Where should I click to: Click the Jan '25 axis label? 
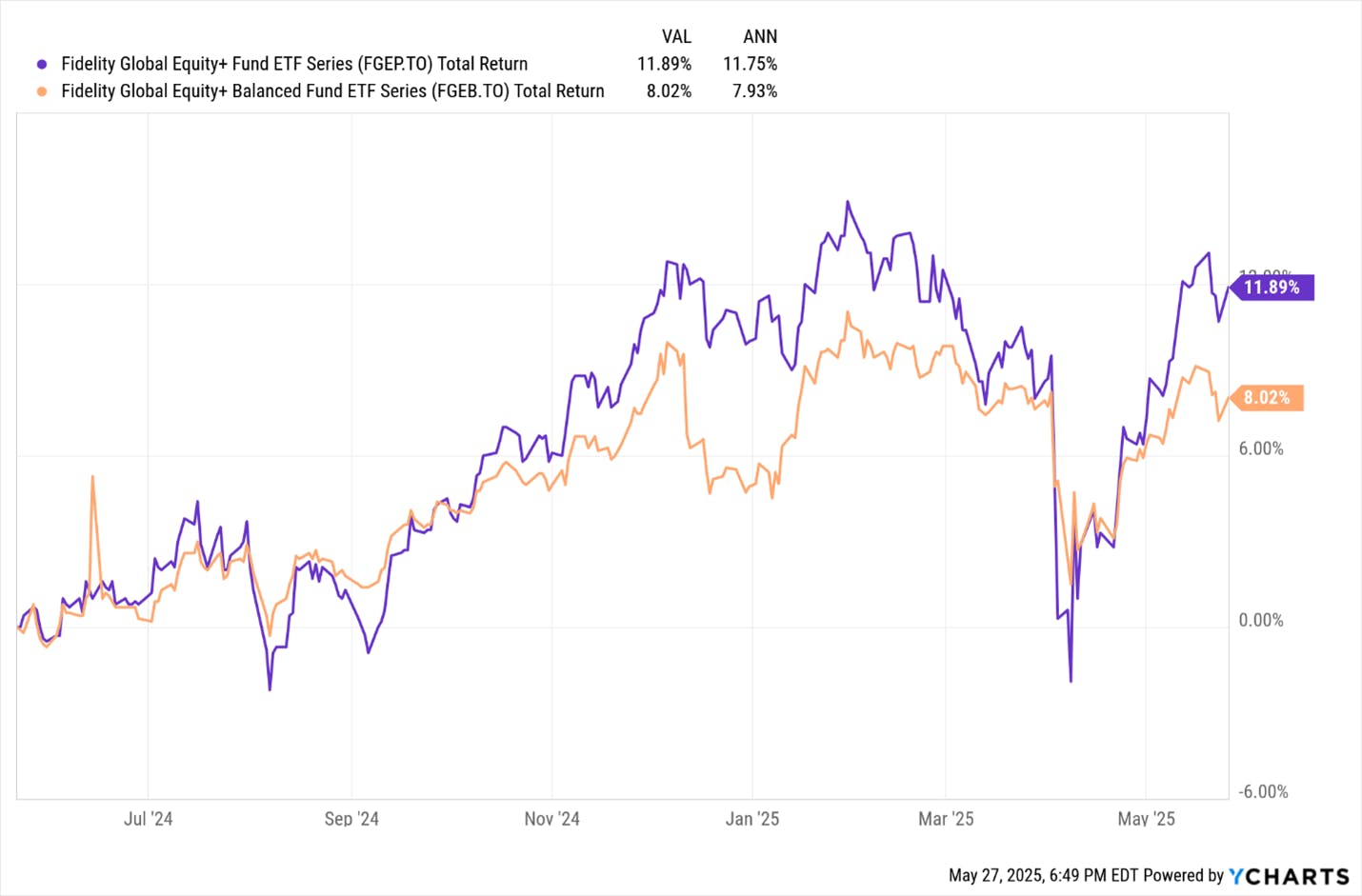[752, 819]
